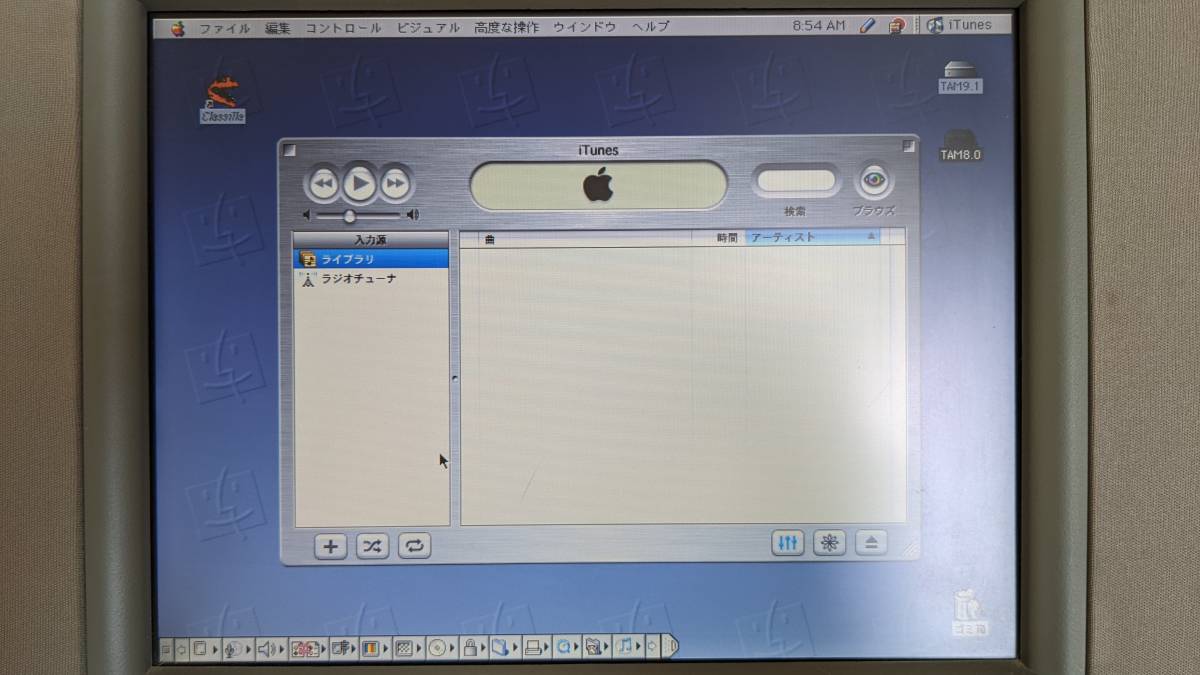The width and height of the screenshot is (1200, 675).
Task: Toggle repeat playback
Action: pyautogui.click(x=414, y=546)
